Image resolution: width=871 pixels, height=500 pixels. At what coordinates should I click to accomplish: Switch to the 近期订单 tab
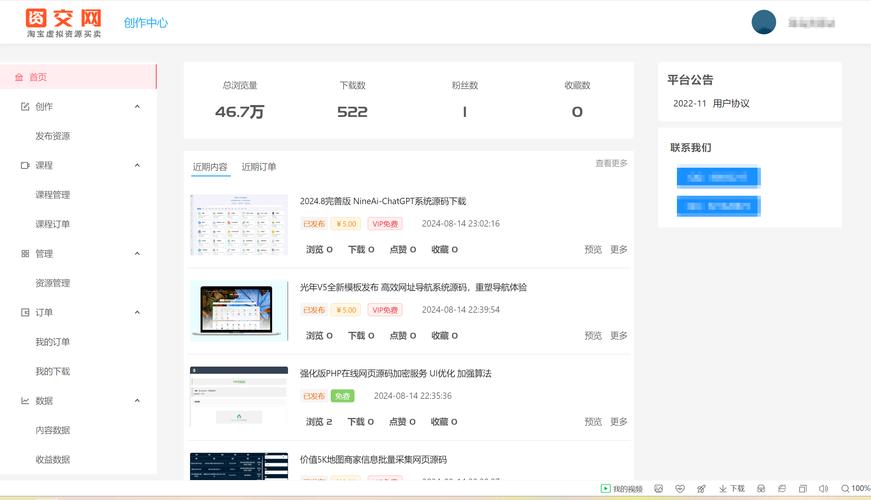pos(259,167)
